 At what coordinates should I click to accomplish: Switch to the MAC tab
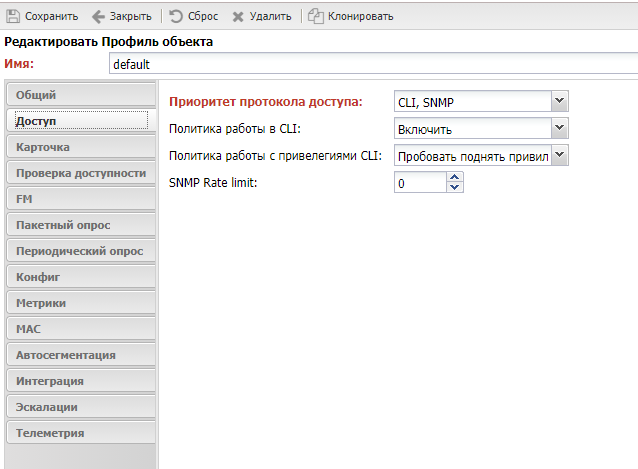point(81,329)
